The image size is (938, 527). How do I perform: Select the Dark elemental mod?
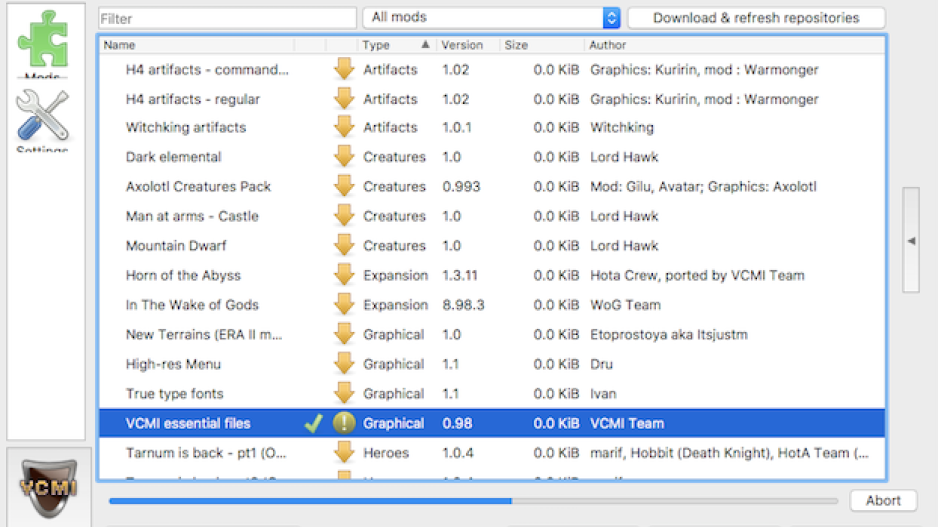click(x=173, y=157)
